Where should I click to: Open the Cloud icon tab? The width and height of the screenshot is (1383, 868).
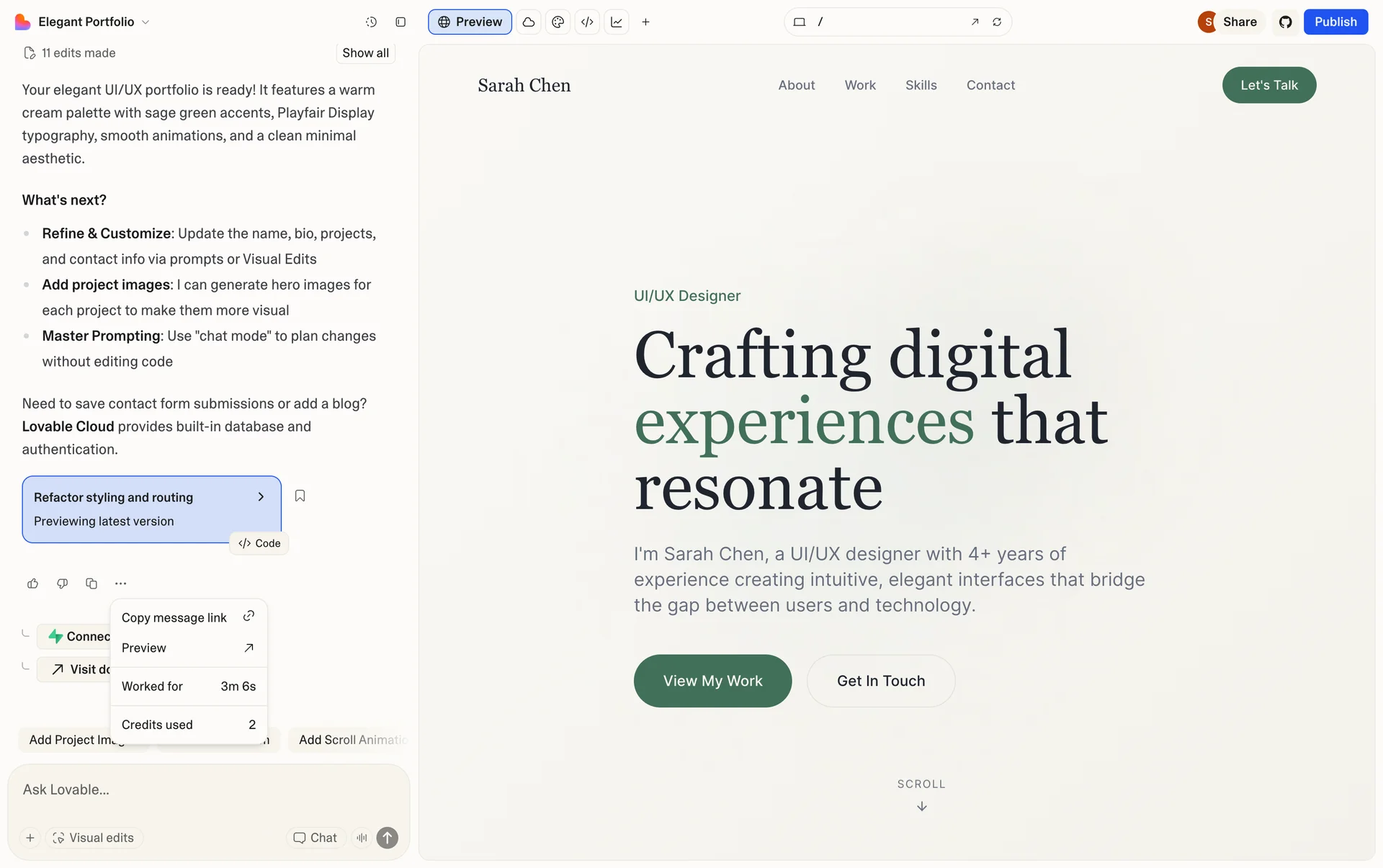(x=529, y=22)
